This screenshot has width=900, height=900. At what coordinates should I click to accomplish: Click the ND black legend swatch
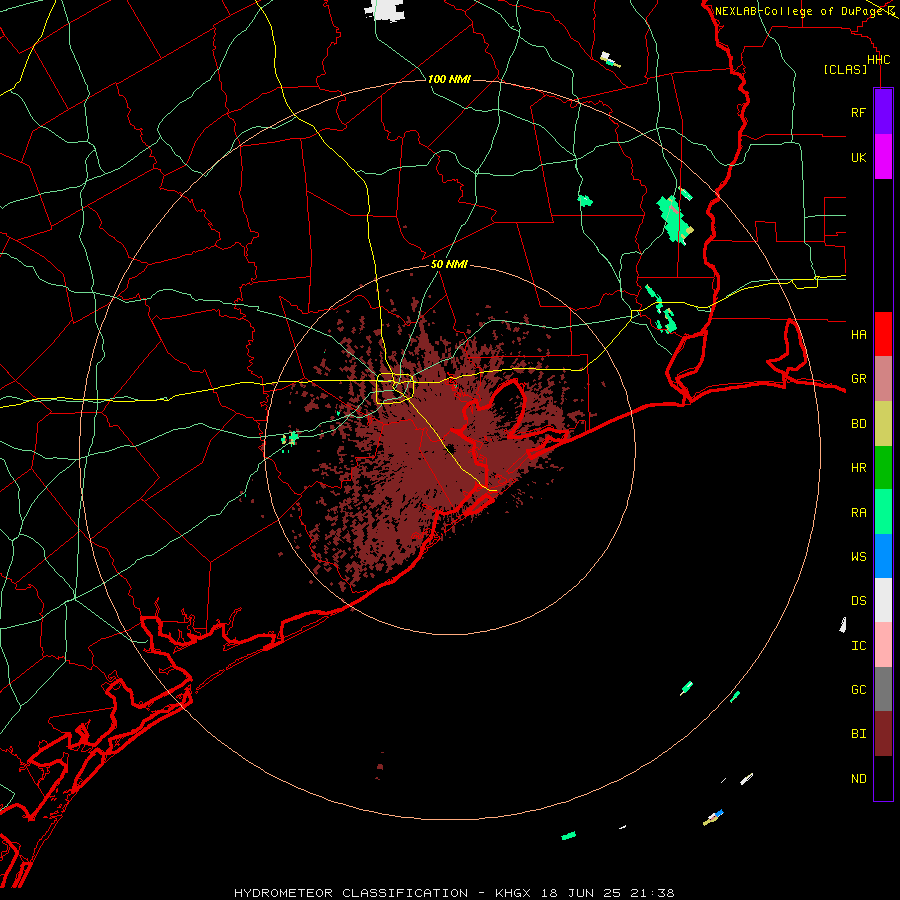(x=883, y=778)
